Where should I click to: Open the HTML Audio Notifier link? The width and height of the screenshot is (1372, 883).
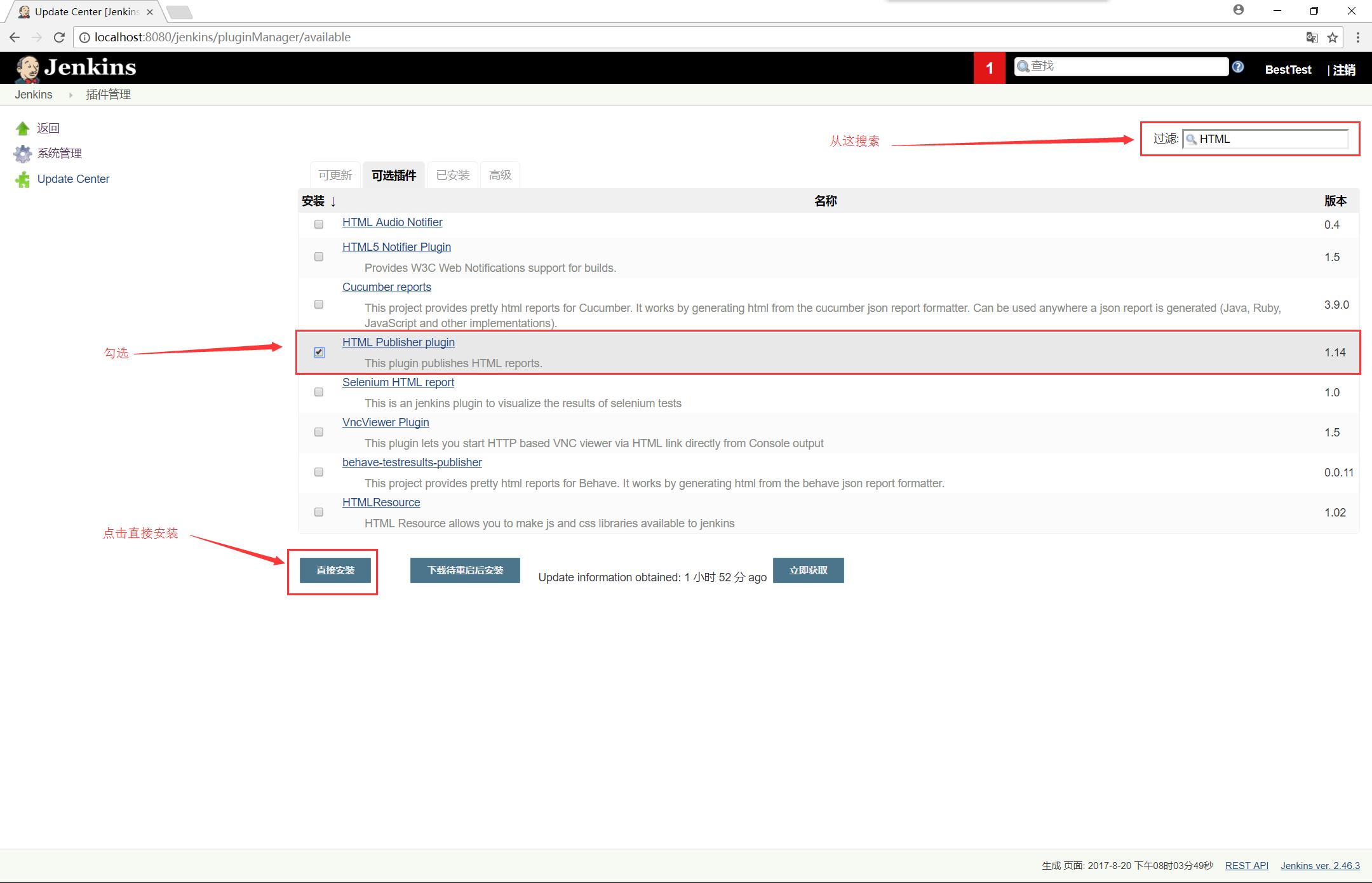pyautogui.click(x=392, y=222)
